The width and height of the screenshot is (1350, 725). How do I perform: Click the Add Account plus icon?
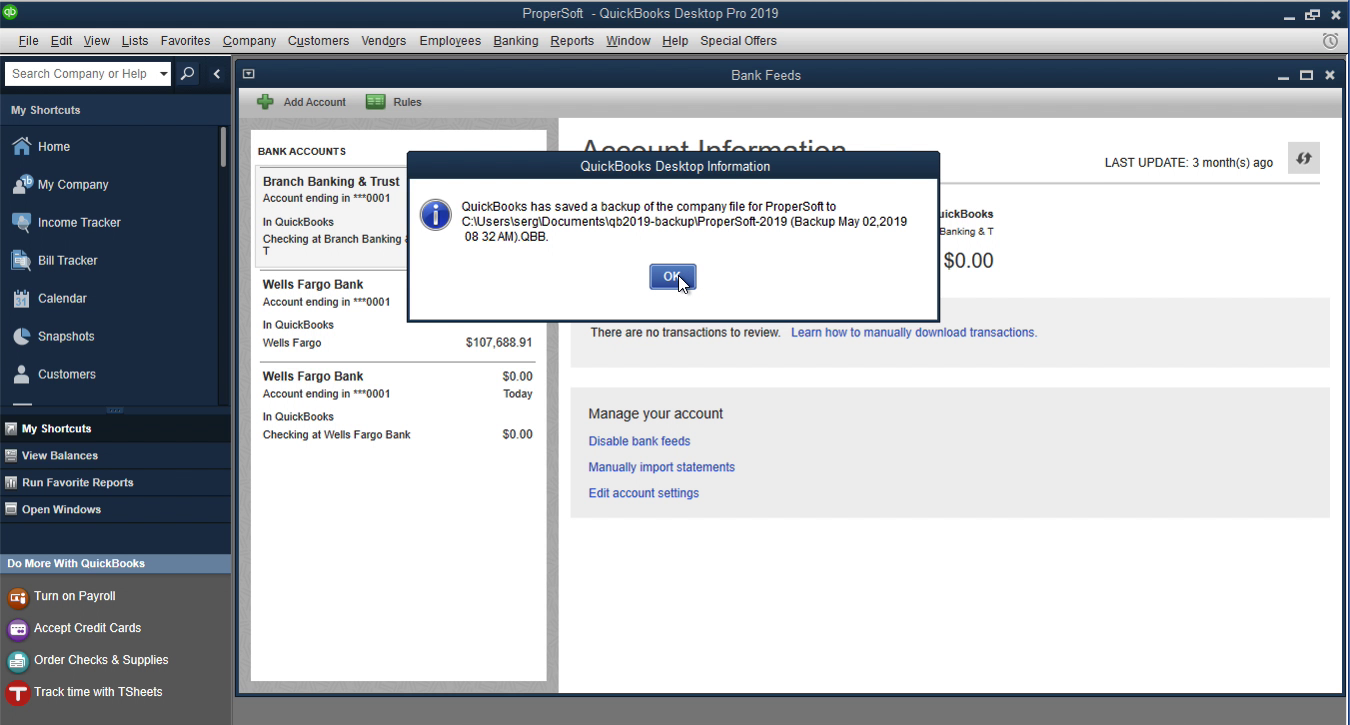pos(265,102)
